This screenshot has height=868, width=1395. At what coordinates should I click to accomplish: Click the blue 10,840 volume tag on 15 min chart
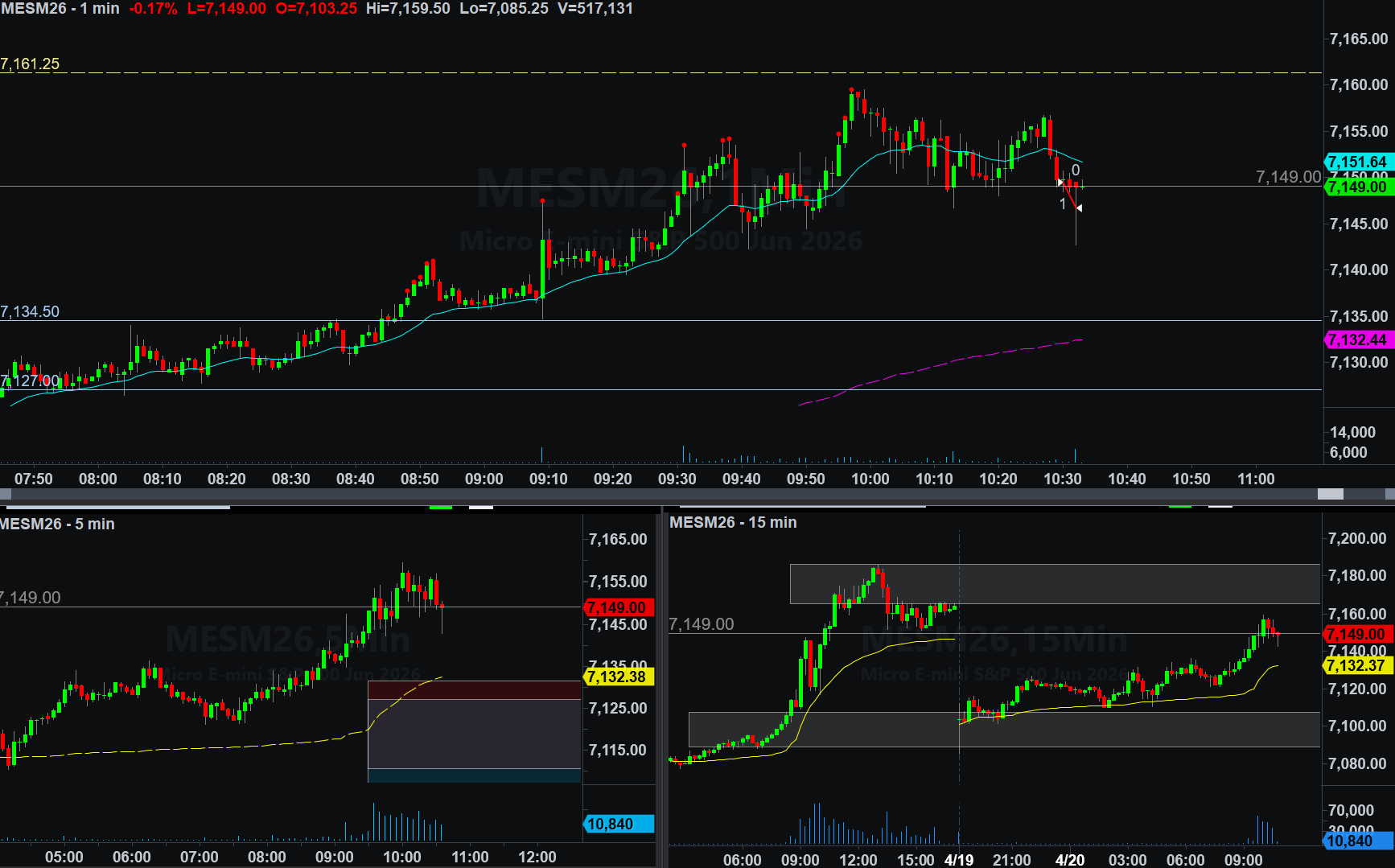pyautogui.click(x=1358, y=841)
